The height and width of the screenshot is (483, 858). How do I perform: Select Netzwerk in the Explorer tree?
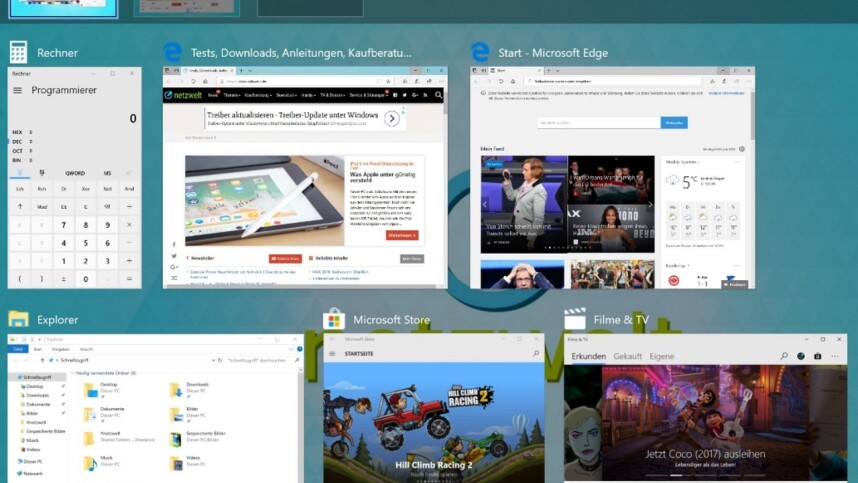pos(30,473)
